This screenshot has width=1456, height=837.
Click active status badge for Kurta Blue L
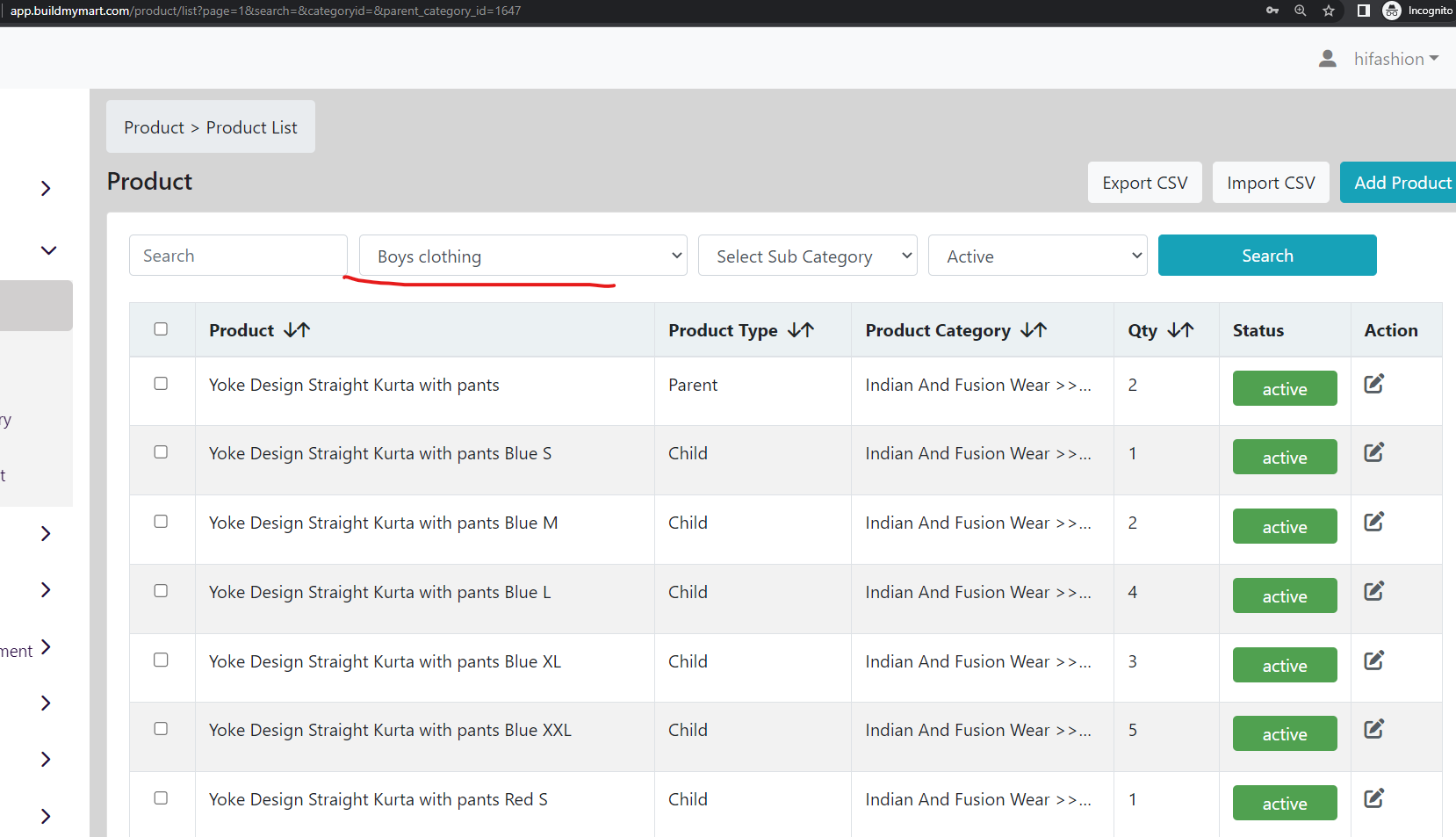pos(1285,595)
